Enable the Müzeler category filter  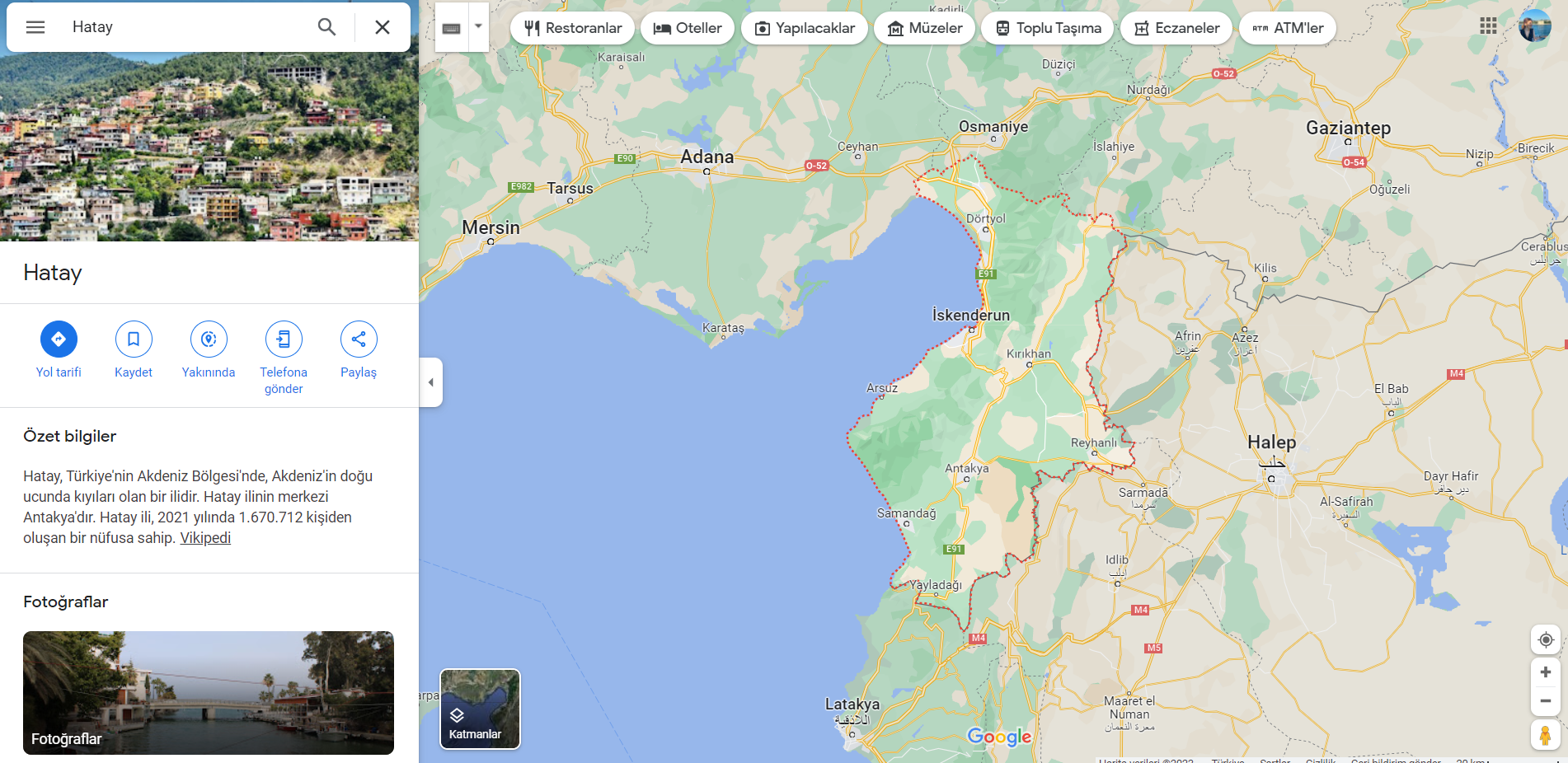[924, 27]
